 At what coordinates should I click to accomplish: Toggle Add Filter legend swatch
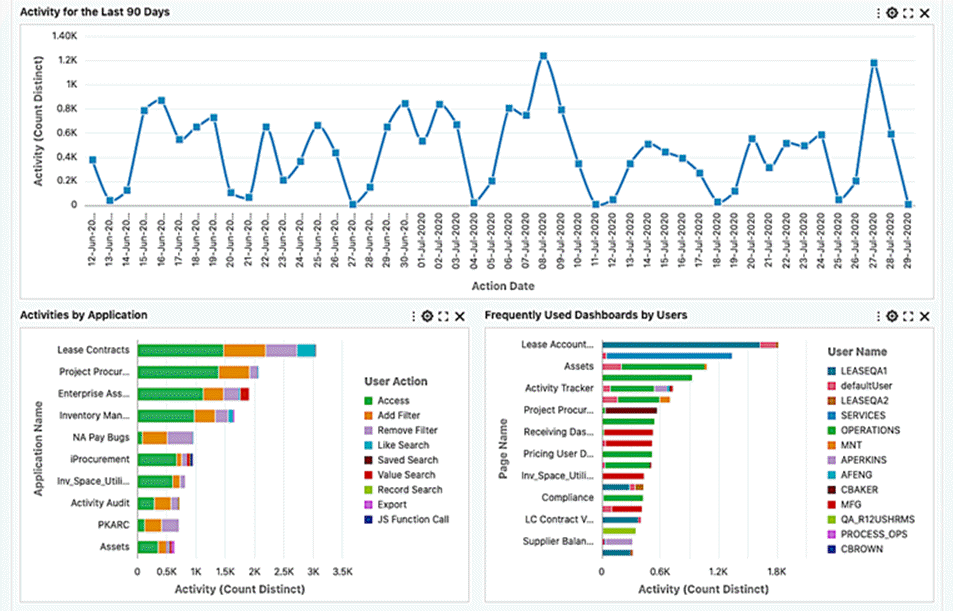[x=368, y=415]
